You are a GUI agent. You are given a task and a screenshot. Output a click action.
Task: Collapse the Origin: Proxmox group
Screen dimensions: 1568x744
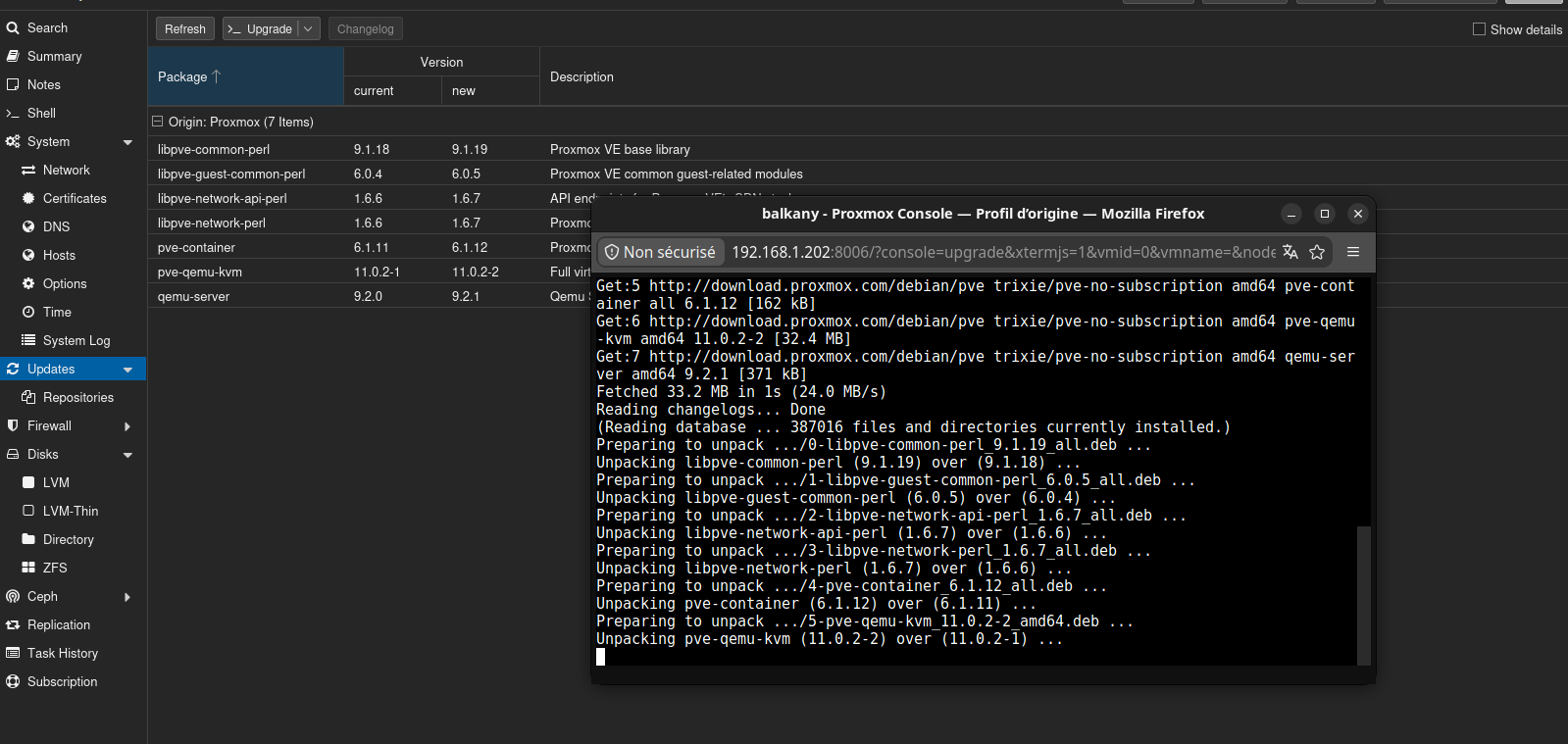point(157,122)
